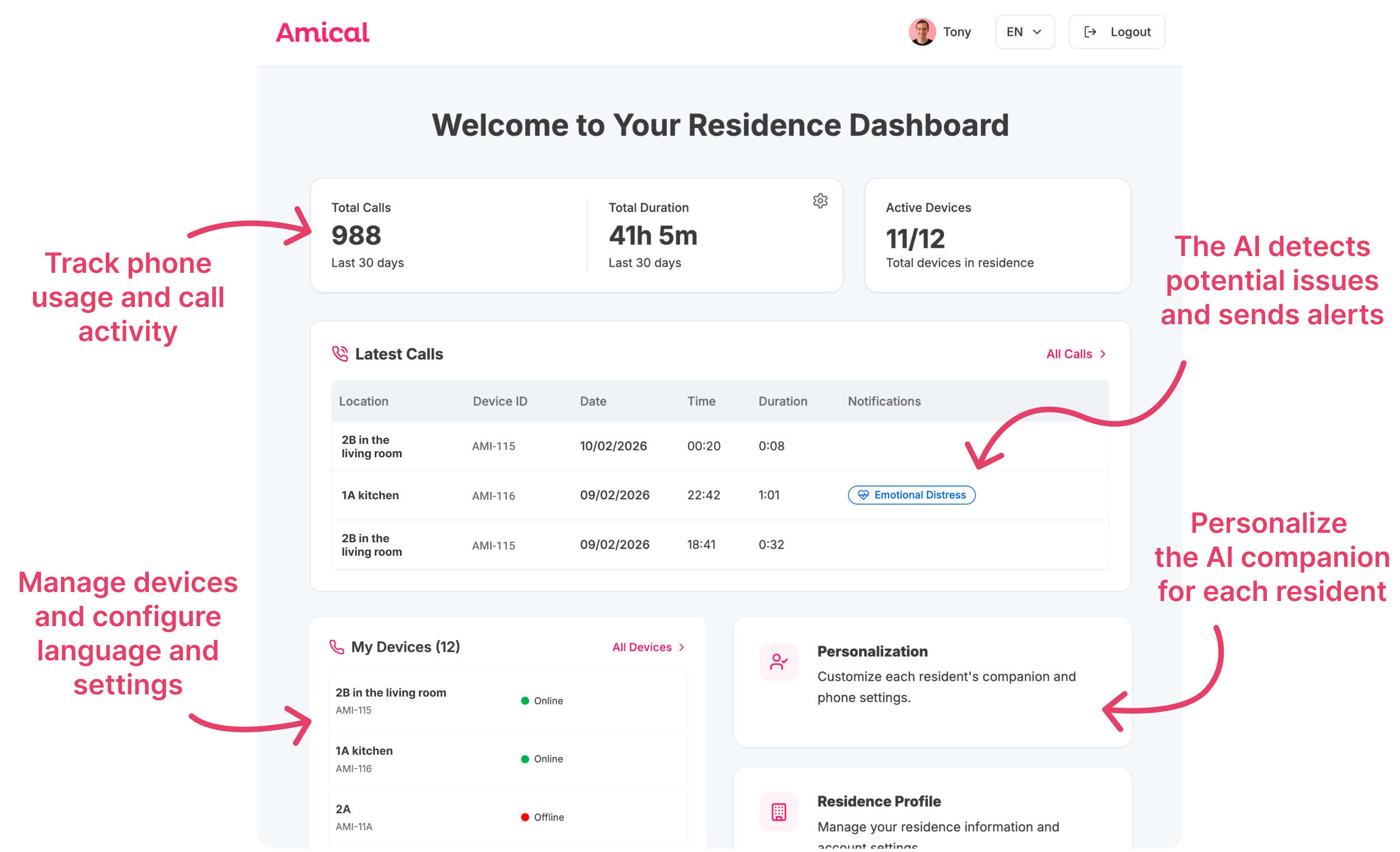This screenshot has height=852, width=1400.
Task: Open the EN language dropdown
Action: [1024, 32]
